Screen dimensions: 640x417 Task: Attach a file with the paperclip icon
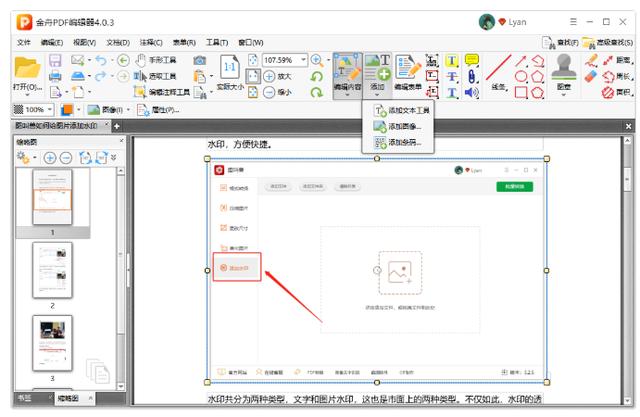(471, 76)
